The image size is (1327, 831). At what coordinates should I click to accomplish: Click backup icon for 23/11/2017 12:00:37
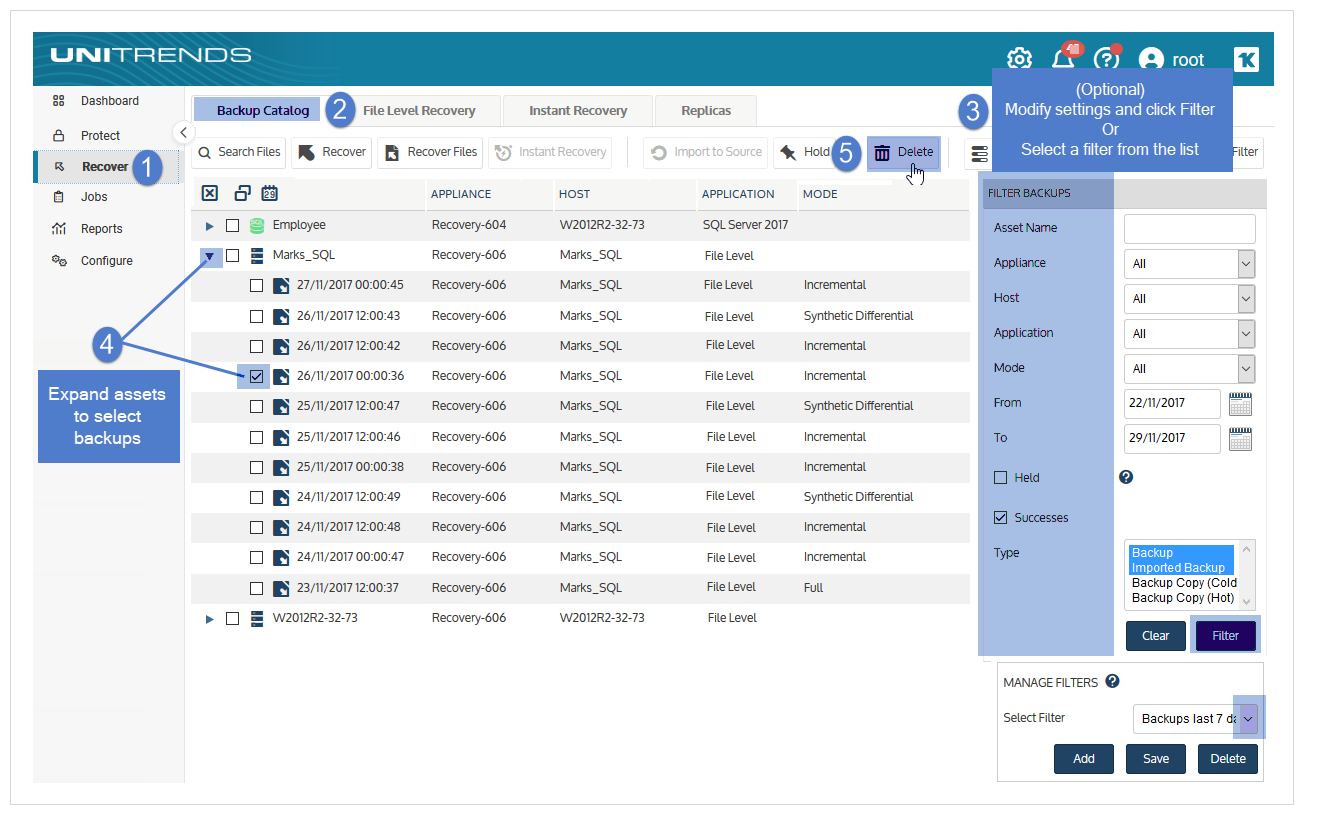[x=281, y=587]
